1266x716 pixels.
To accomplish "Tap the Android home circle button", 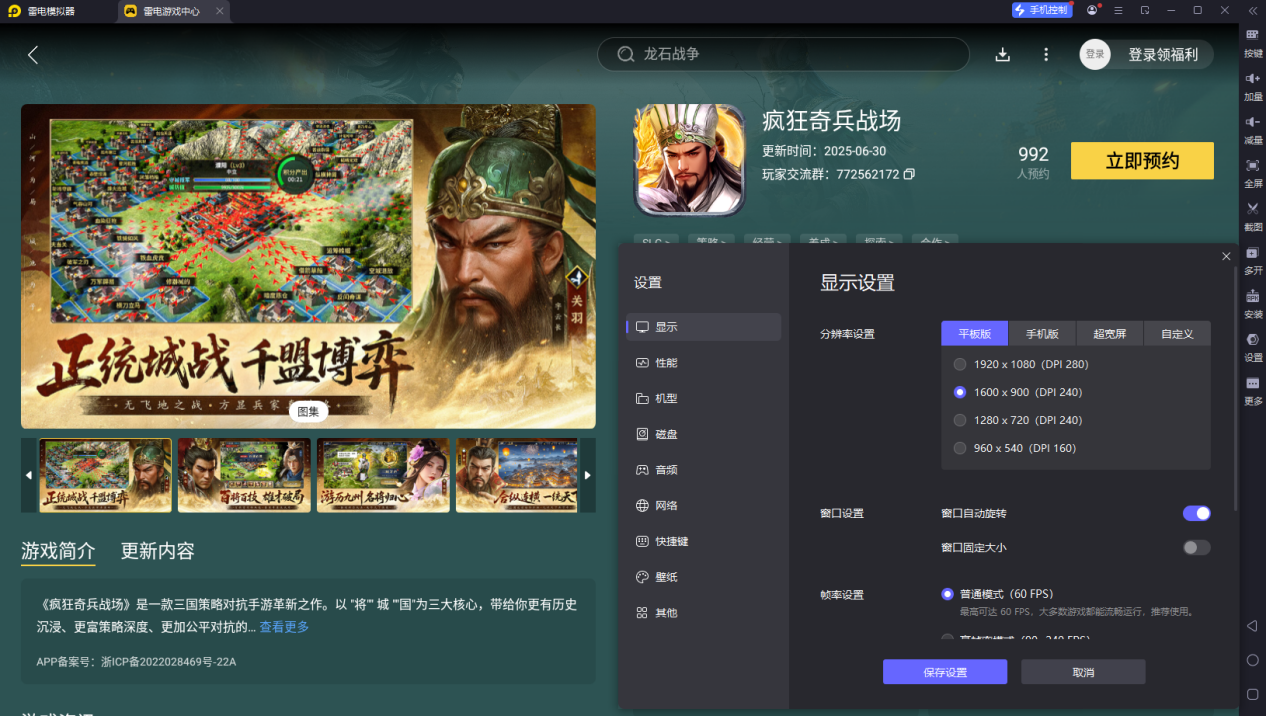I will (1252, 660).
